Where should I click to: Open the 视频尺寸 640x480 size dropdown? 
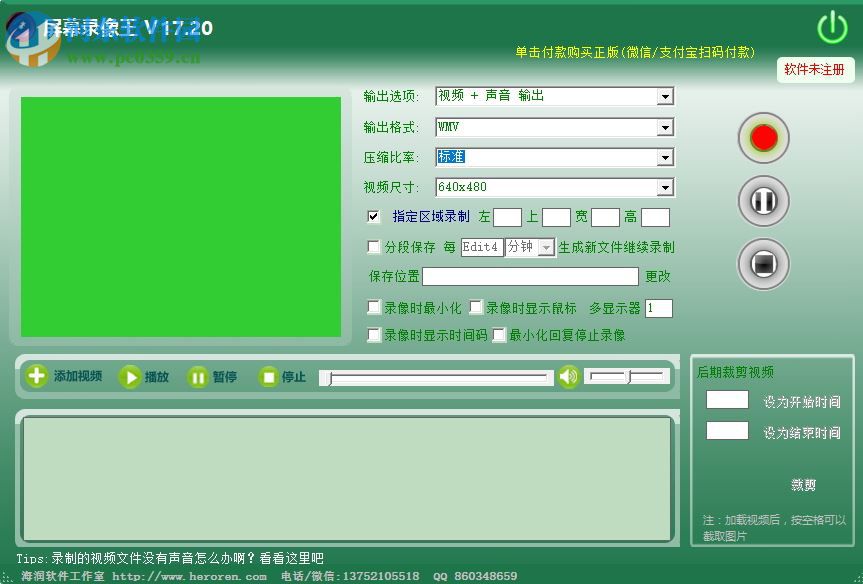click(664, 187)
